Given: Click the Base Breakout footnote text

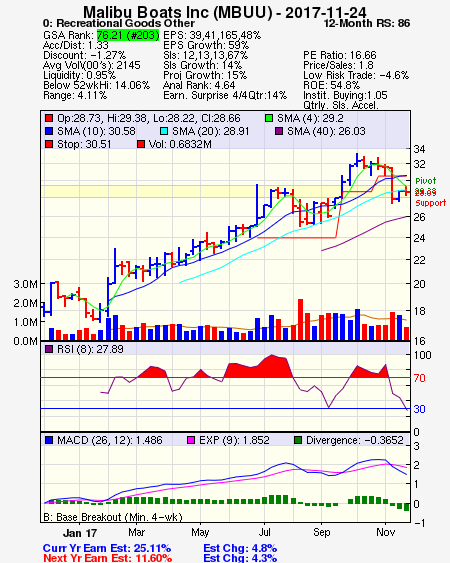Looking at the screenshot, I should [113, 517].
